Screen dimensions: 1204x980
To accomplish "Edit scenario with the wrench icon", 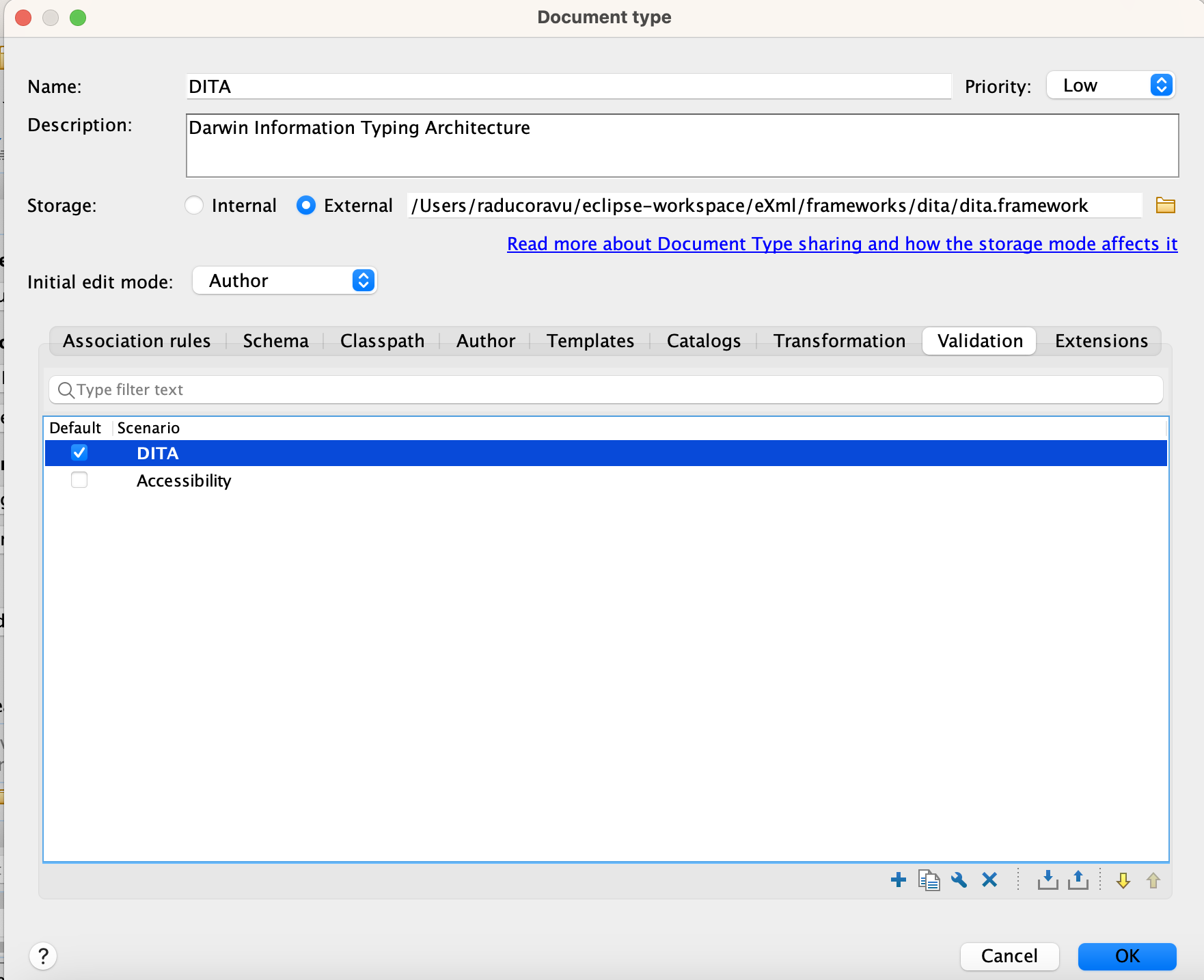I will coord(959,880).
